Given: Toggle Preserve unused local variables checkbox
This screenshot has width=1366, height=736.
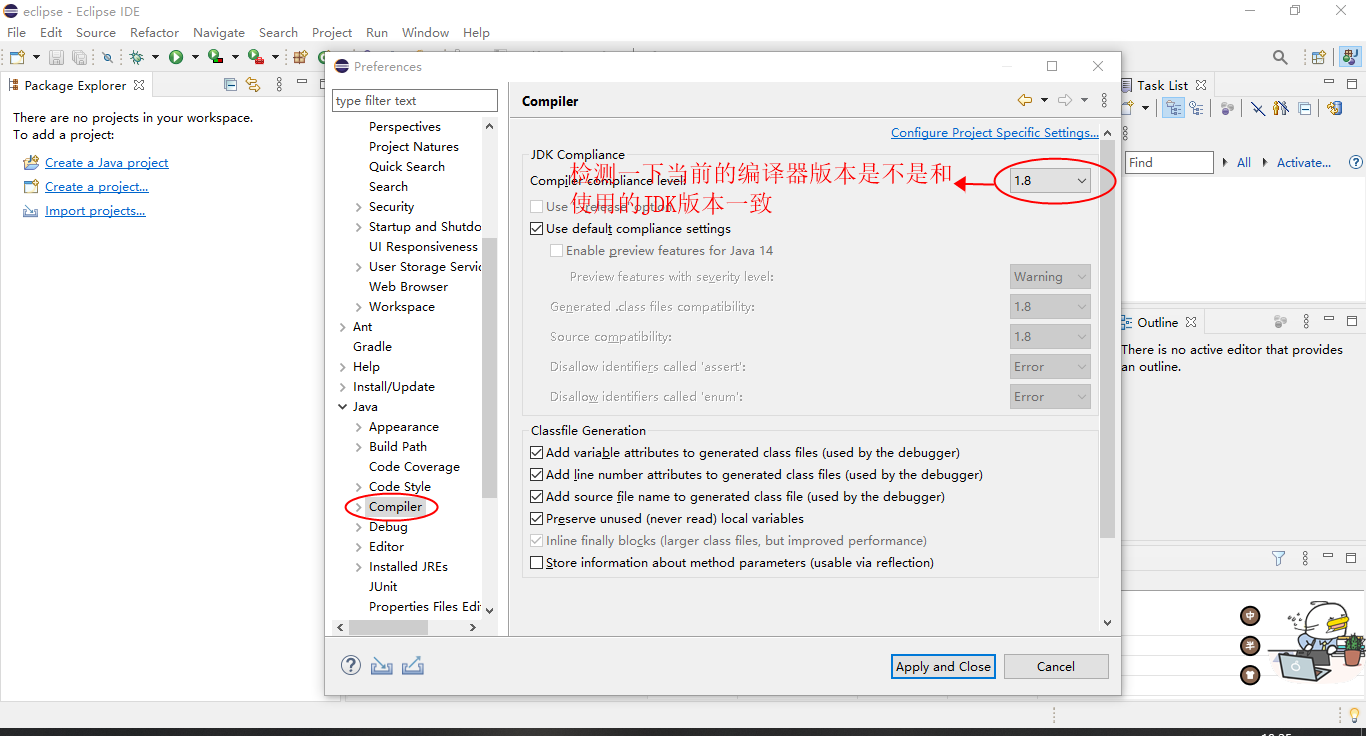Looking at the screenshot, I should pyautogui.click(x=537, y=519).
